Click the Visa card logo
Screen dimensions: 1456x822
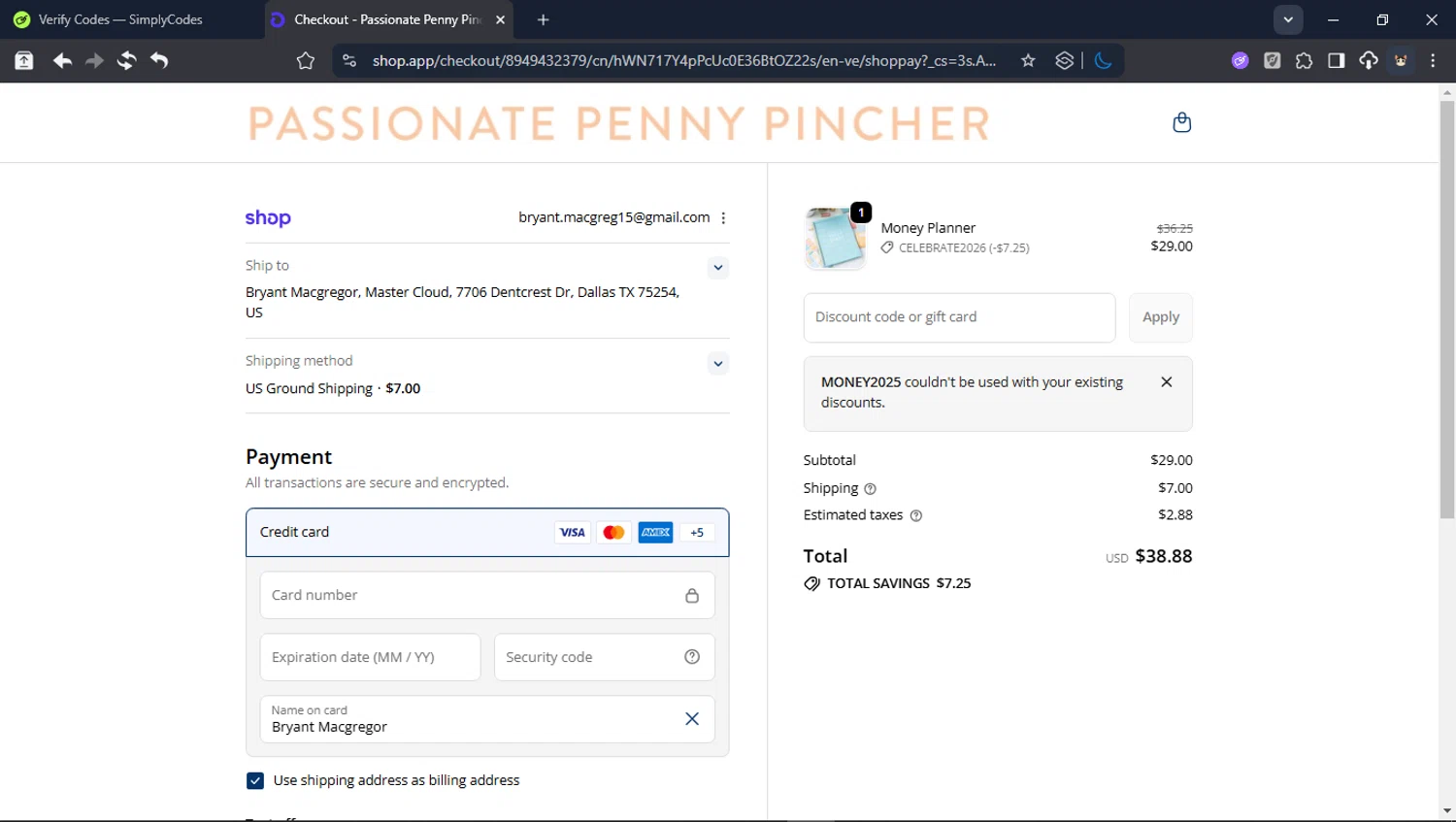[573, 532]
